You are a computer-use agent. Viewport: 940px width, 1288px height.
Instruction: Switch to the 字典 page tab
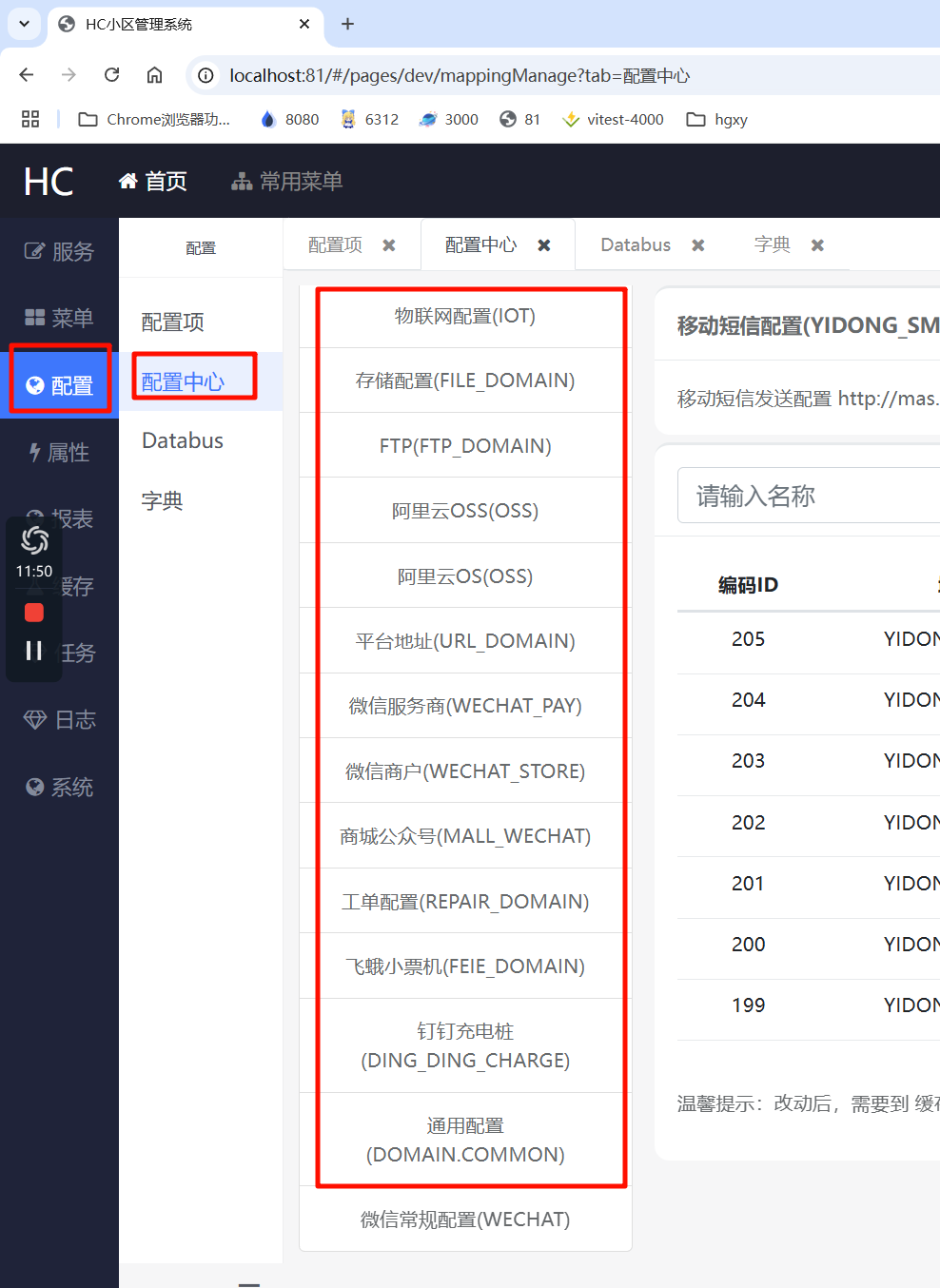[772, 244]
